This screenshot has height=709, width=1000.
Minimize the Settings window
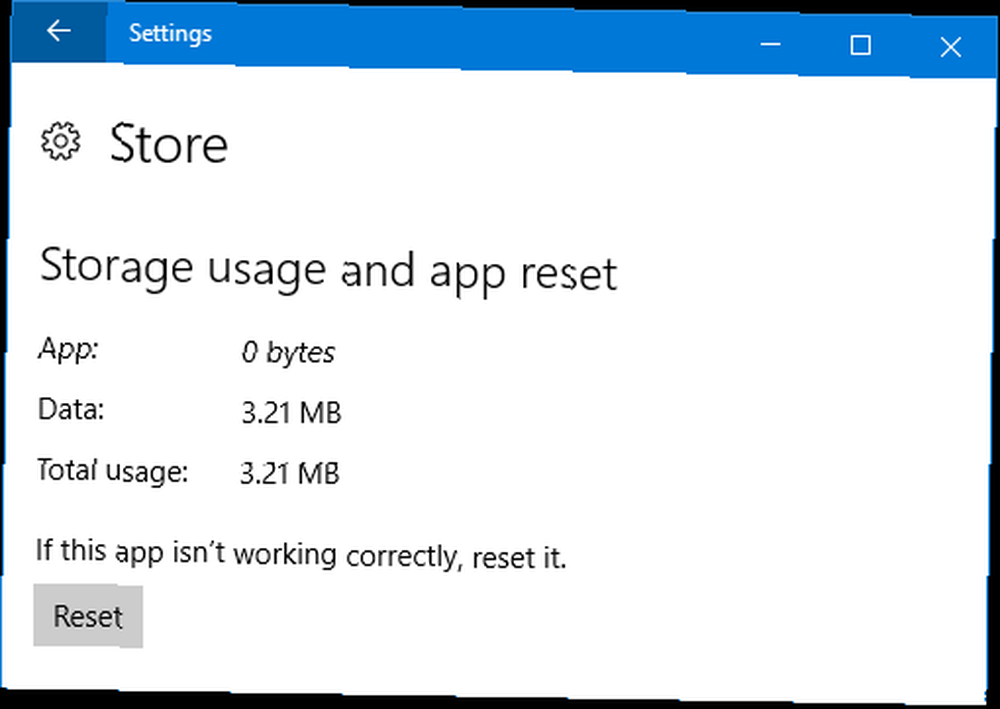770,44
